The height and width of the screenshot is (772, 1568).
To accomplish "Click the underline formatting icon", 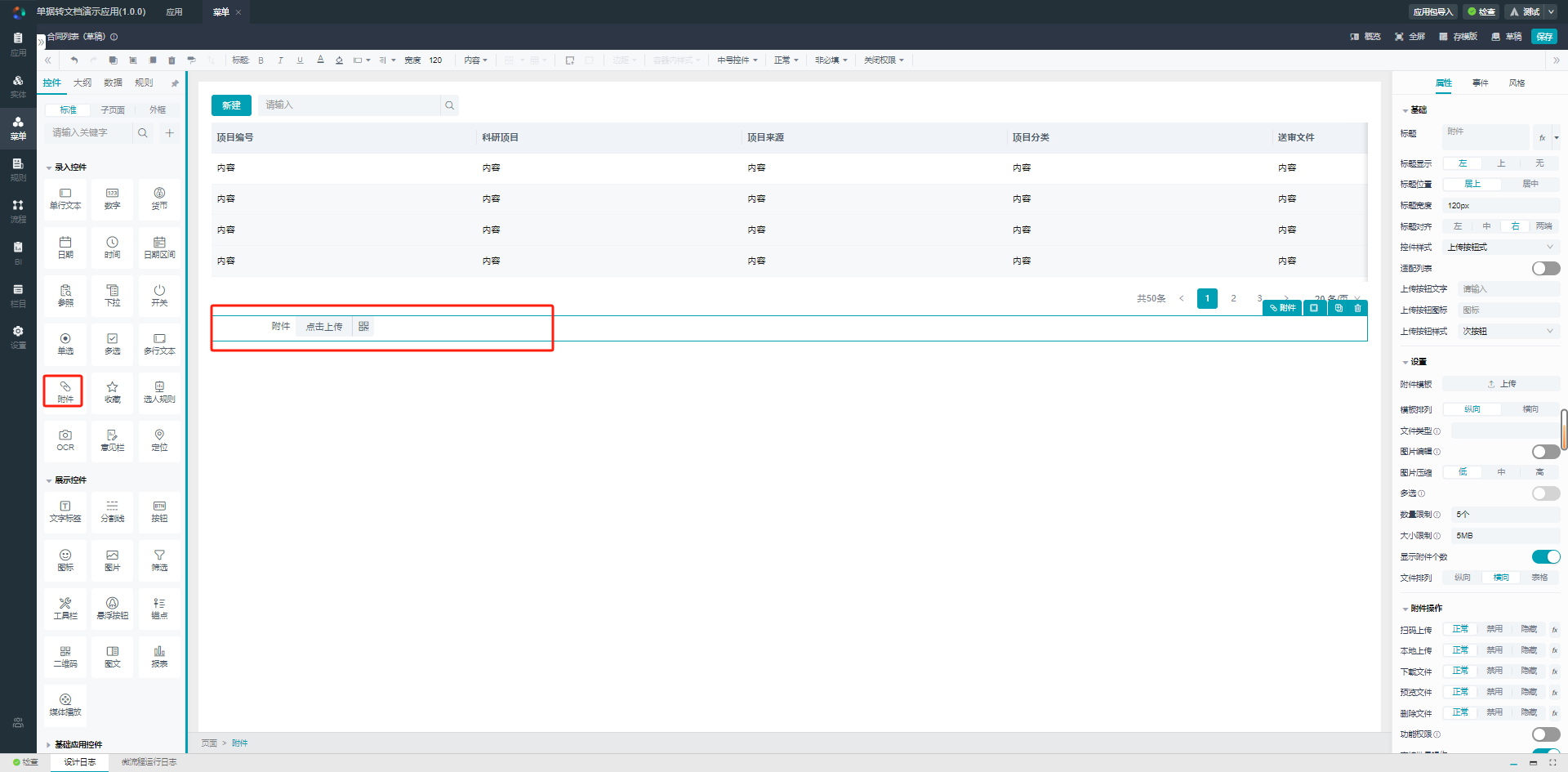I will [300, 60].
